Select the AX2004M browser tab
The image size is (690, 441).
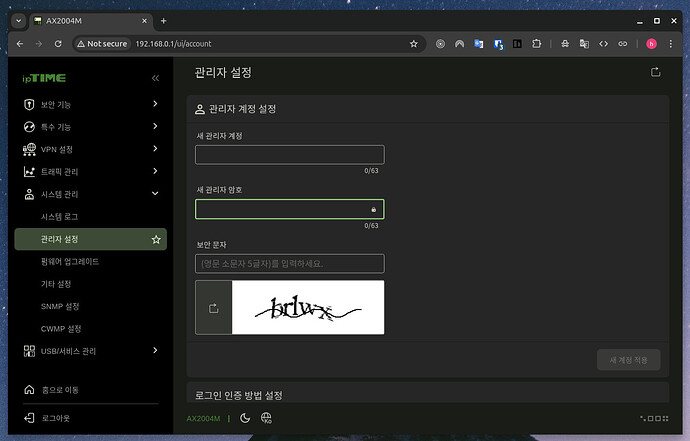pyautogui.click(x=92, y=21)
